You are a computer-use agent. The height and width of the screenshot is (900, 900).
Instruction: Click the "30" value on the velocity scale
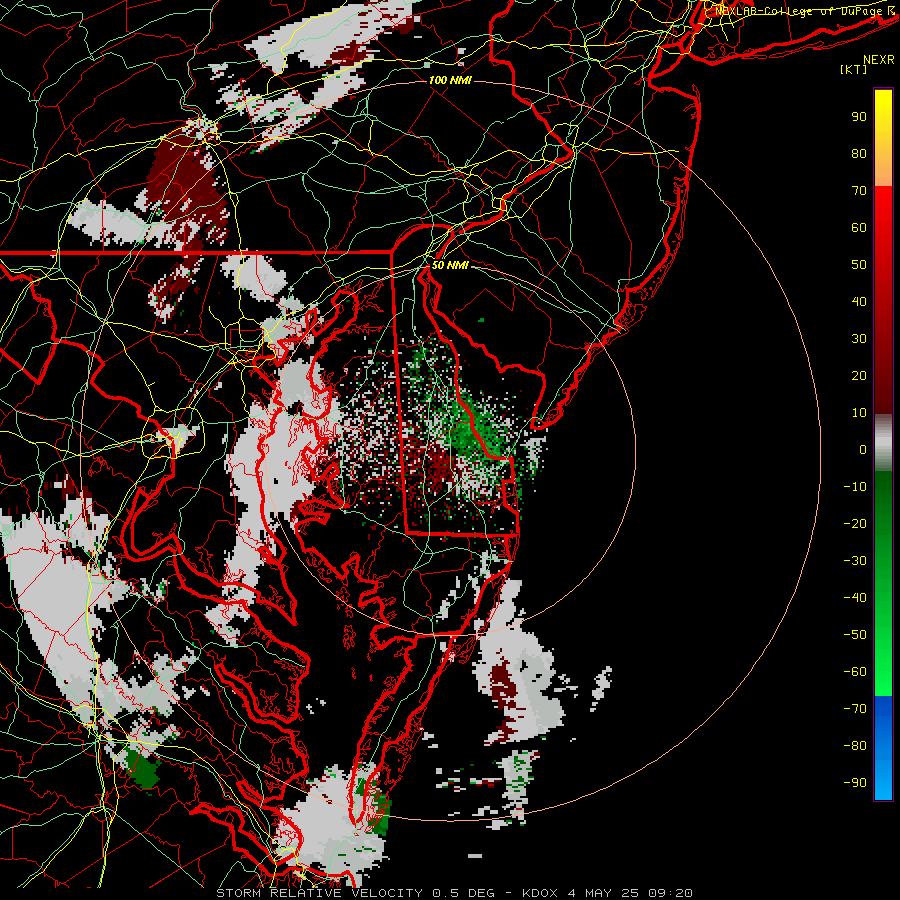tap(859, 339)
